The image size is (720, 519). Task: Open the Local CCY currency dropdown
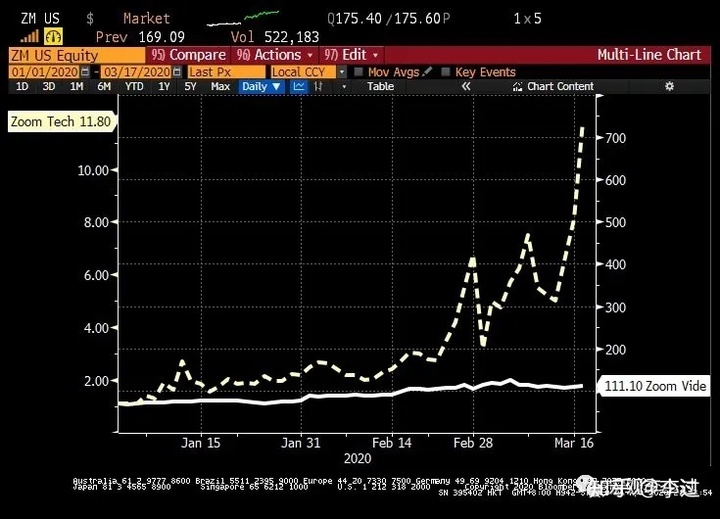(x=305, y=72)
